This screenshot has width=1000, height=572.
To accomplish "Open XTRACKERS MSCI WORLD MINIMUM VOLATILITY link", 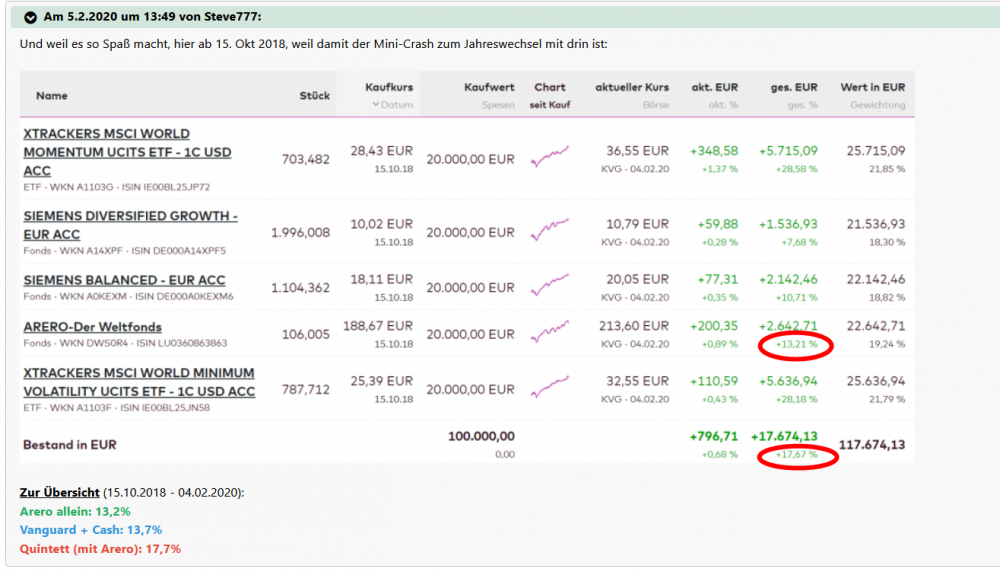I will 139,381.
